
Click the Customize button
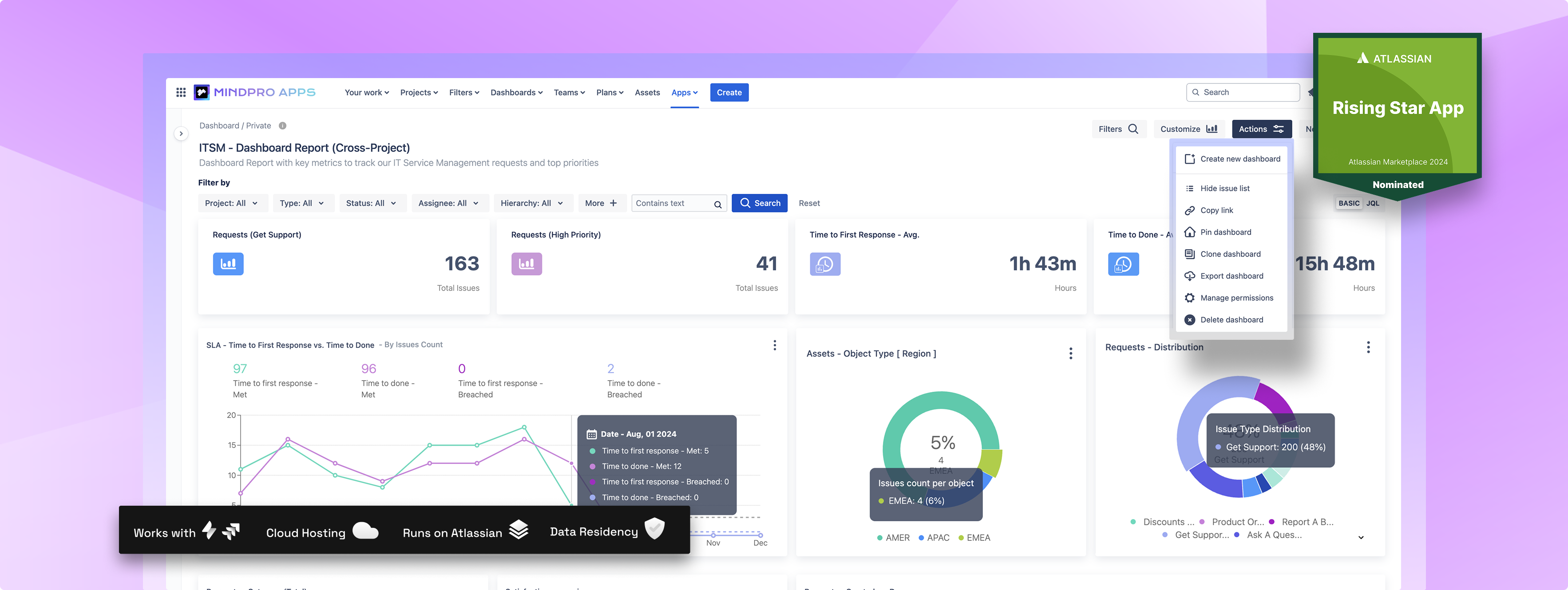click(1189, 129)
